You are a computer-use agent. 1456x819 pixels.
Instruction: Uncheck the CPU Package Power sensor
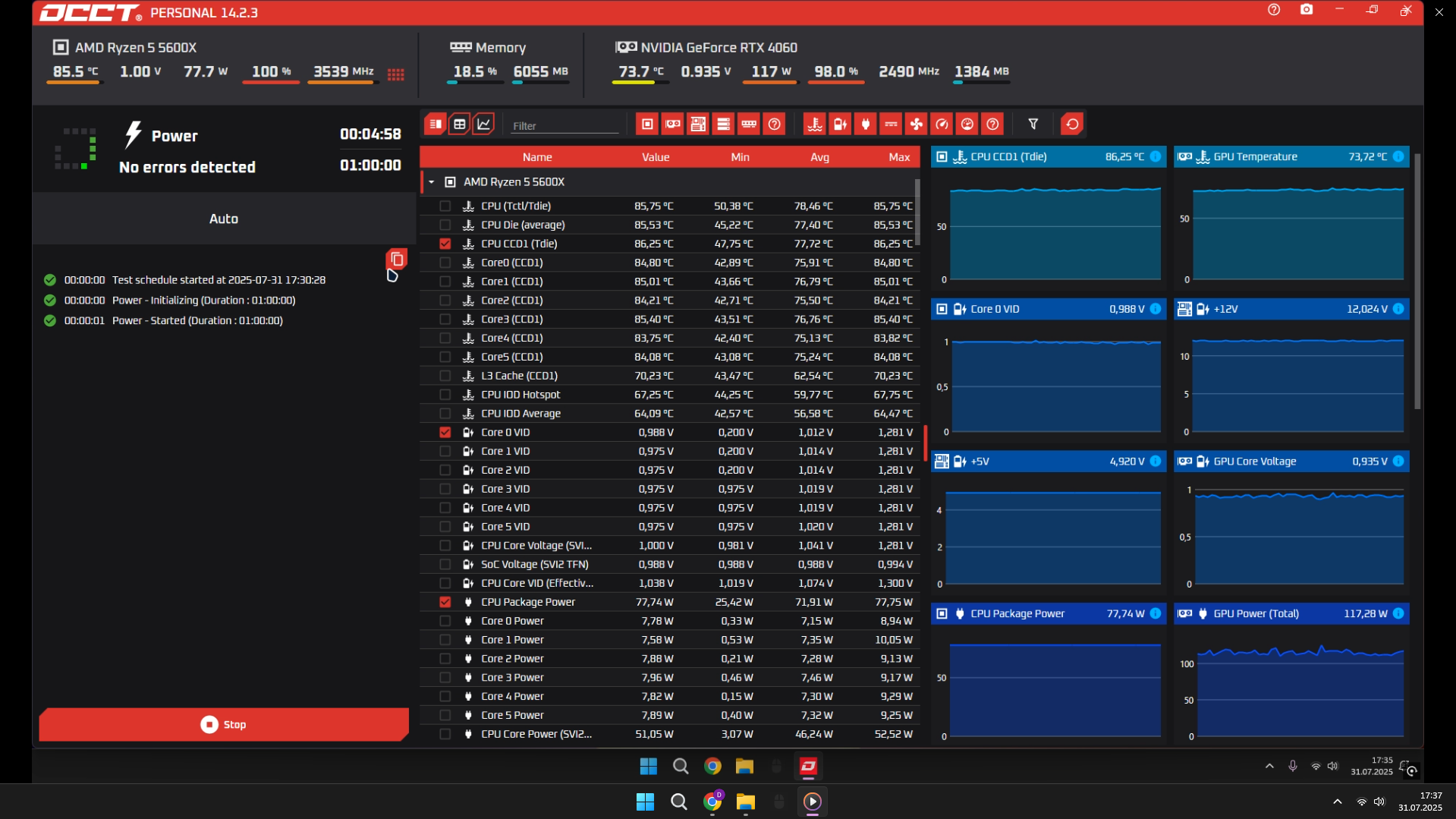coord(445,602)
